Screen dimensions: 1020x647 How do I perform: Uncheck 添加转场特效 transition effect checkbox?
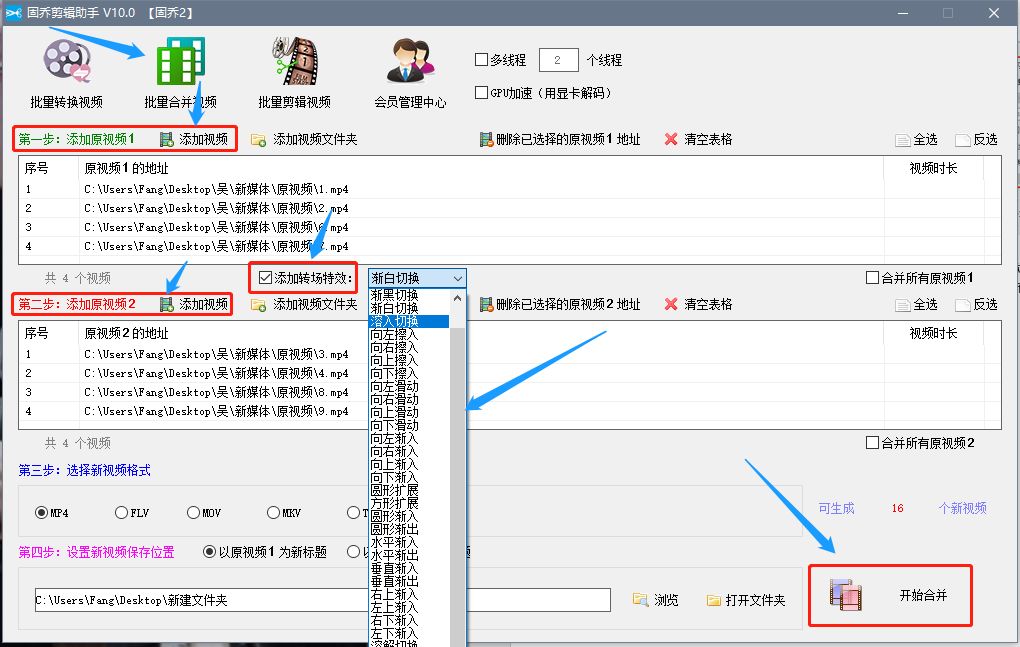(265, 278)
